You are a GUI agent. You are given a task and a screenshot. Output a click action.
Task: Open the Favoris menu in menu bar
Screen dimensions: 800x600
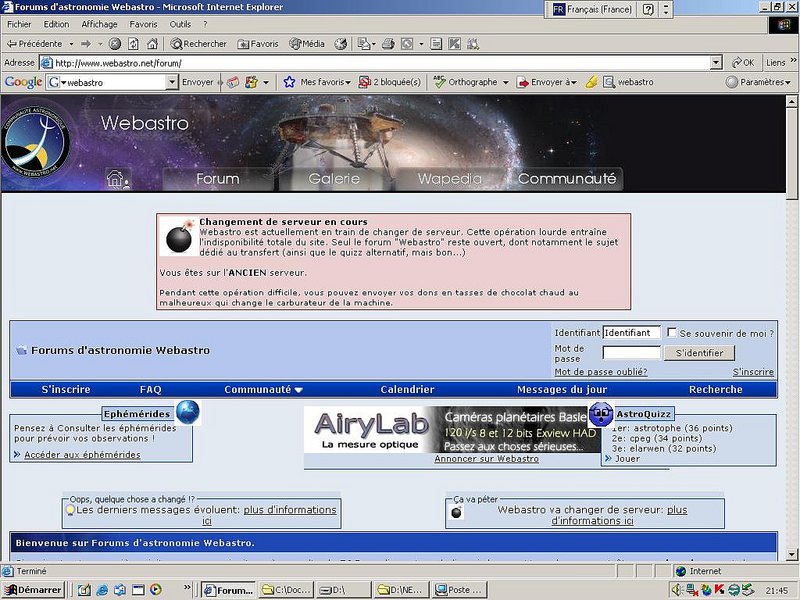tap(143, 24)
